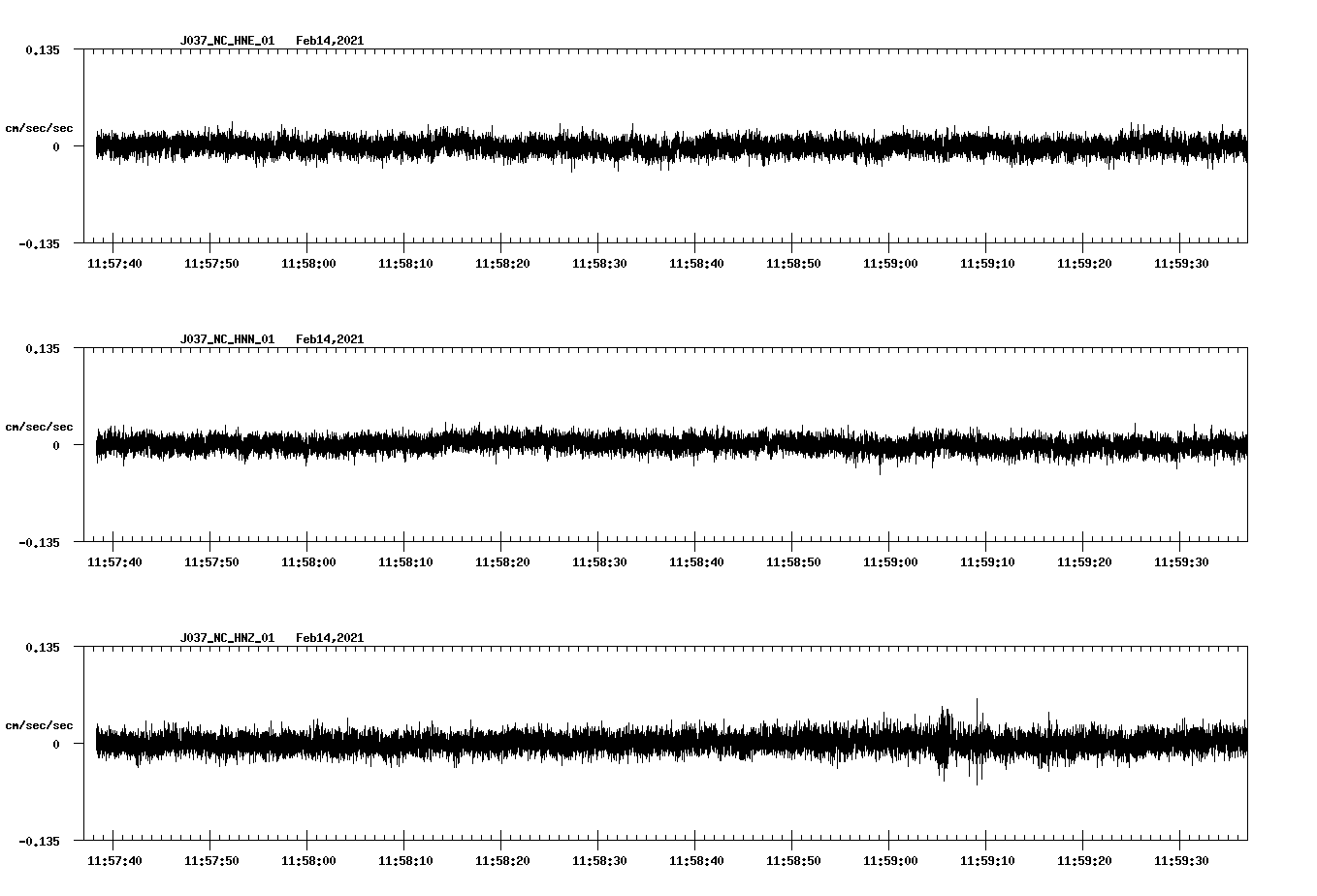The height and width of the screenshot is (896, 1317).
Task: Select the J037_NC_HNZ_01 channel label
Action: 226,637
